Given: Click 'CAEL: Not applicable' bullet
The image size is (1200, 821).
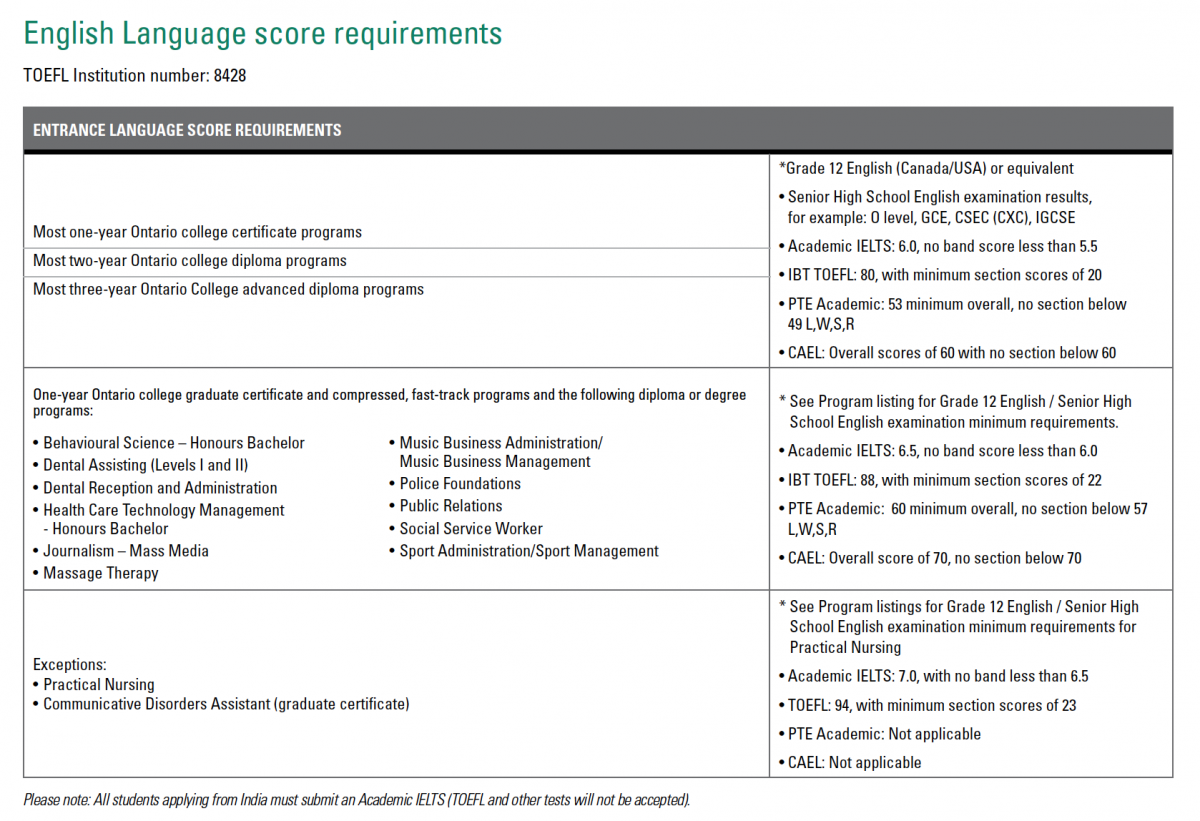Looking at the screenshot, I should [x=850, y=762].
